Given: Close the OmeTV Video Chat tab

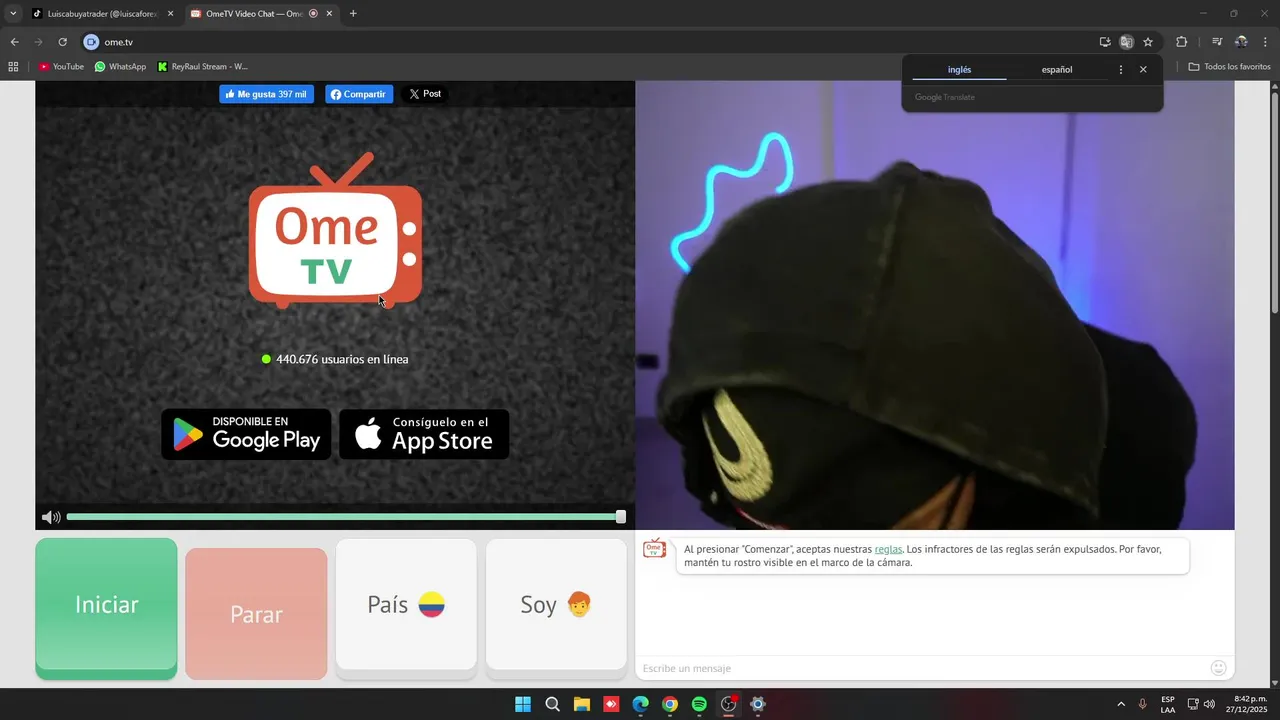Looking at the screenshot, I should [x=329, y=14].
